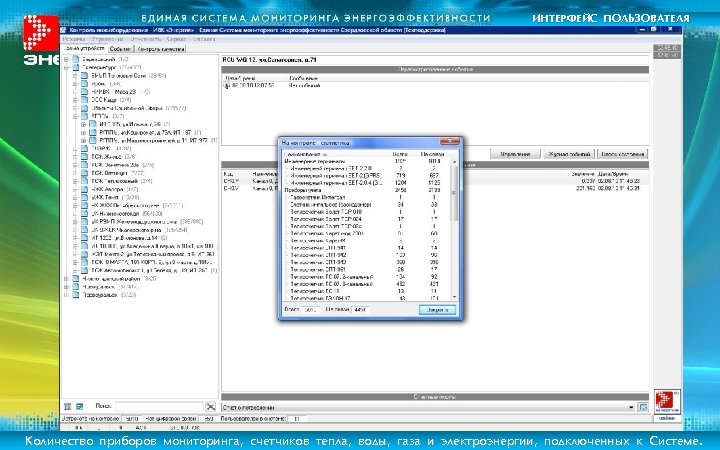This screenshot has height=450, width=720.
Task: Select the Теплосчетчик Взлет ТСР 010 row
Action: 366,212
